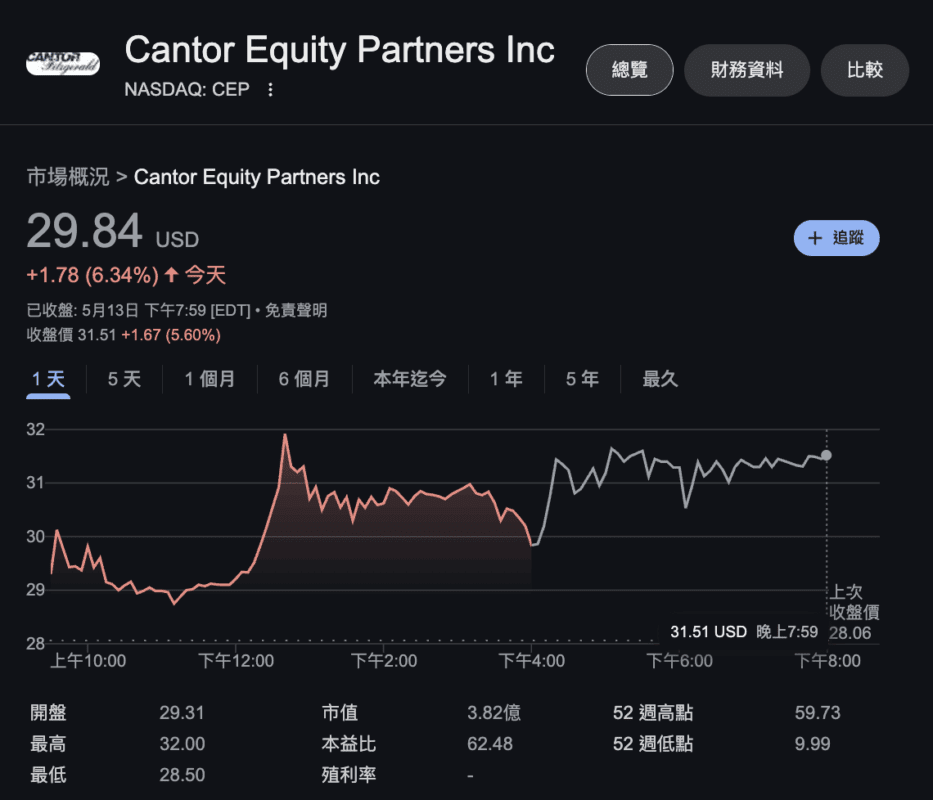Click the gray endpoint marker on the chart
This screenshot has width=933, height=800.
pyautogui.click(x=826, y=455)
